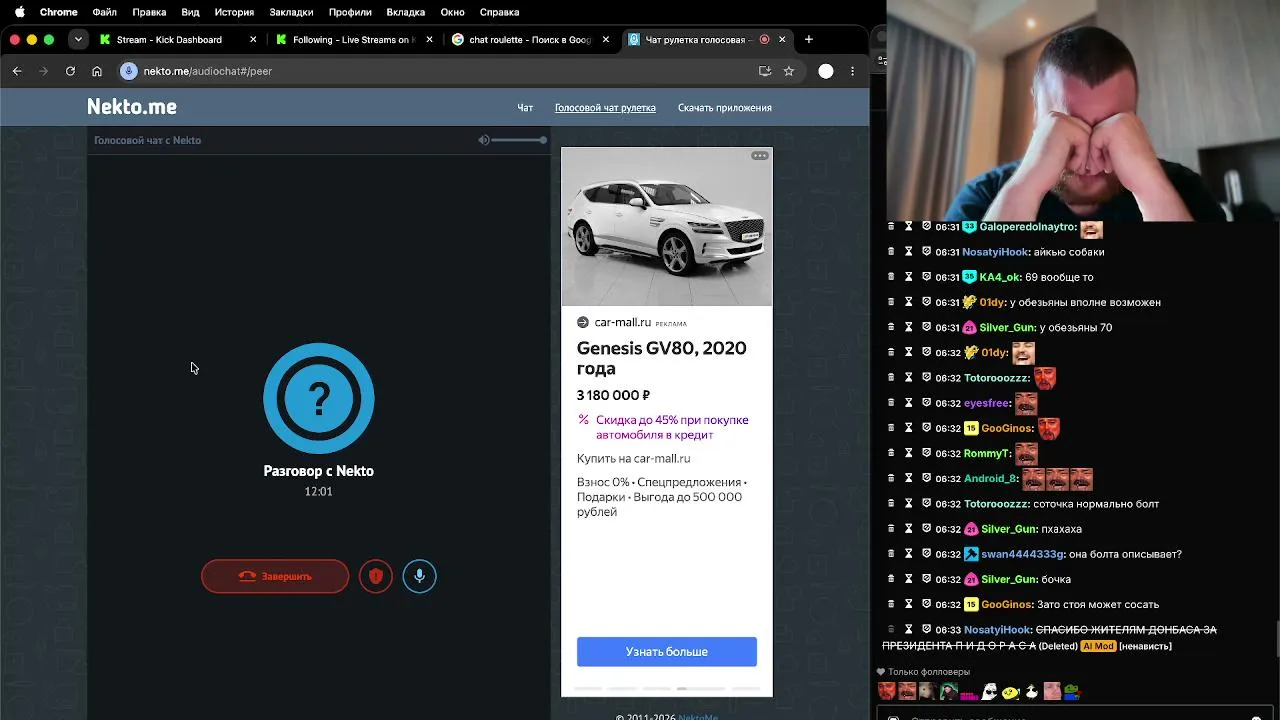Bookmark this page with the star
This screenshot has width=1280, height=720.
click(789, 71)
